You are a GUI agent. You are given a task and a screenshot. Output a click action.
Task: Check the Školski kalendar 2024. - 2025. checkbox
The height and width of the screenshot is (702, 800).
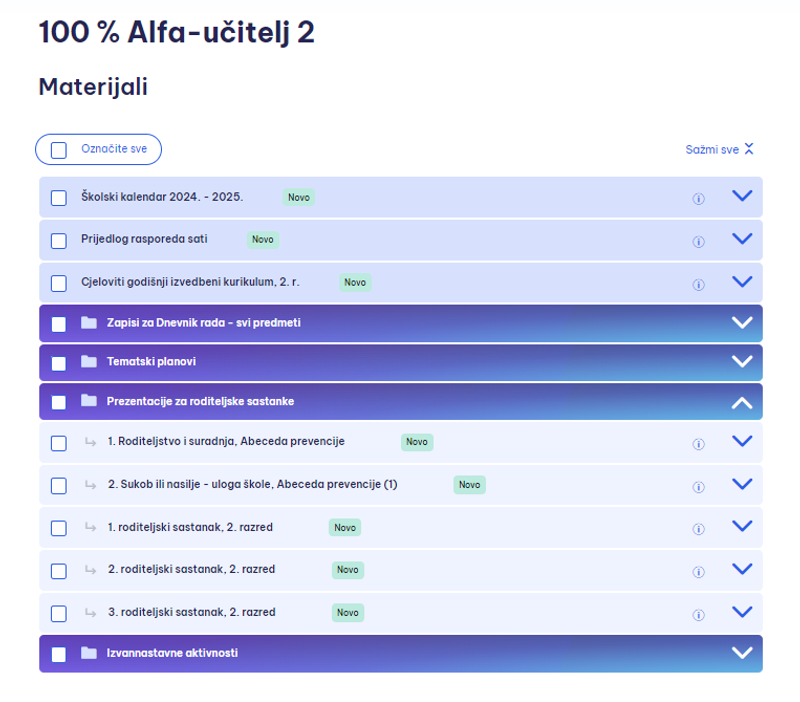click(59, 198)
